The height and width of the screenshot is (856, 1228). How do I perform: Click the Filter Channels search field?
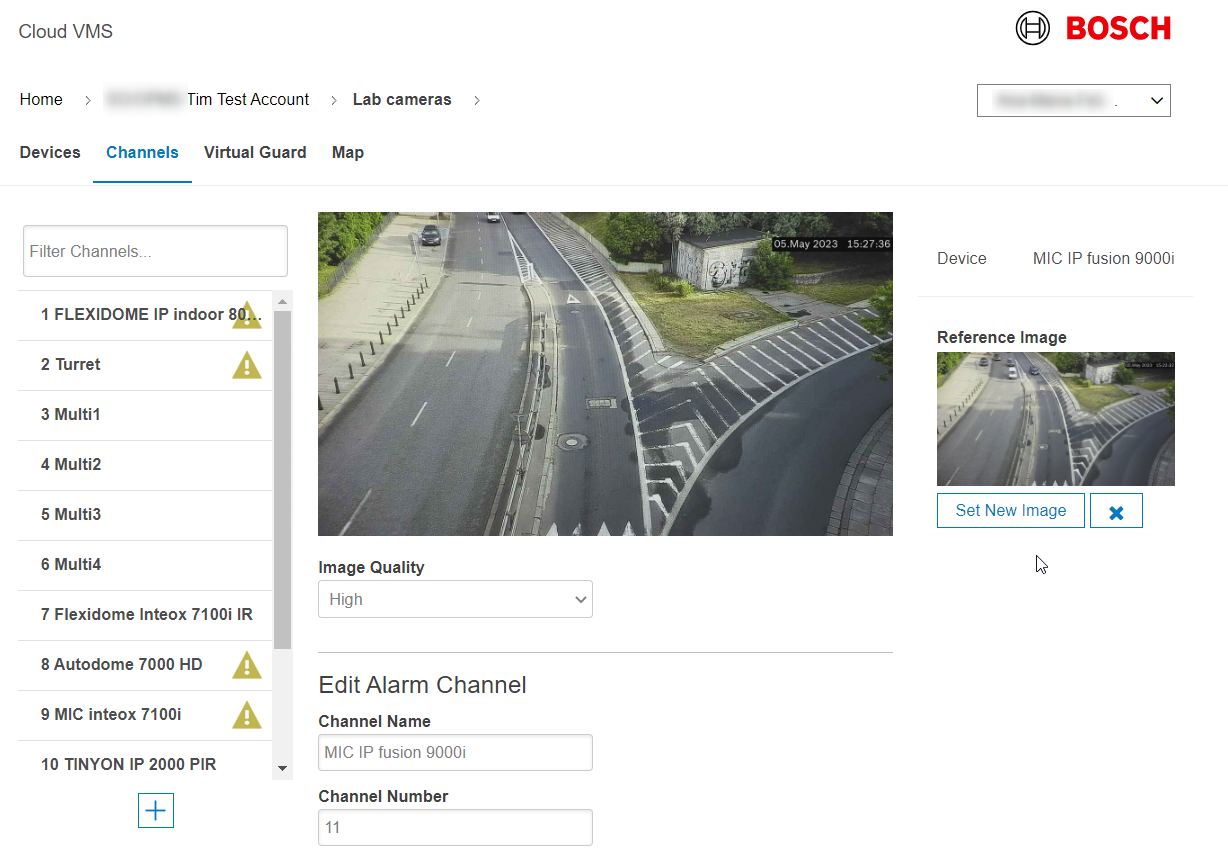[155, 251]
